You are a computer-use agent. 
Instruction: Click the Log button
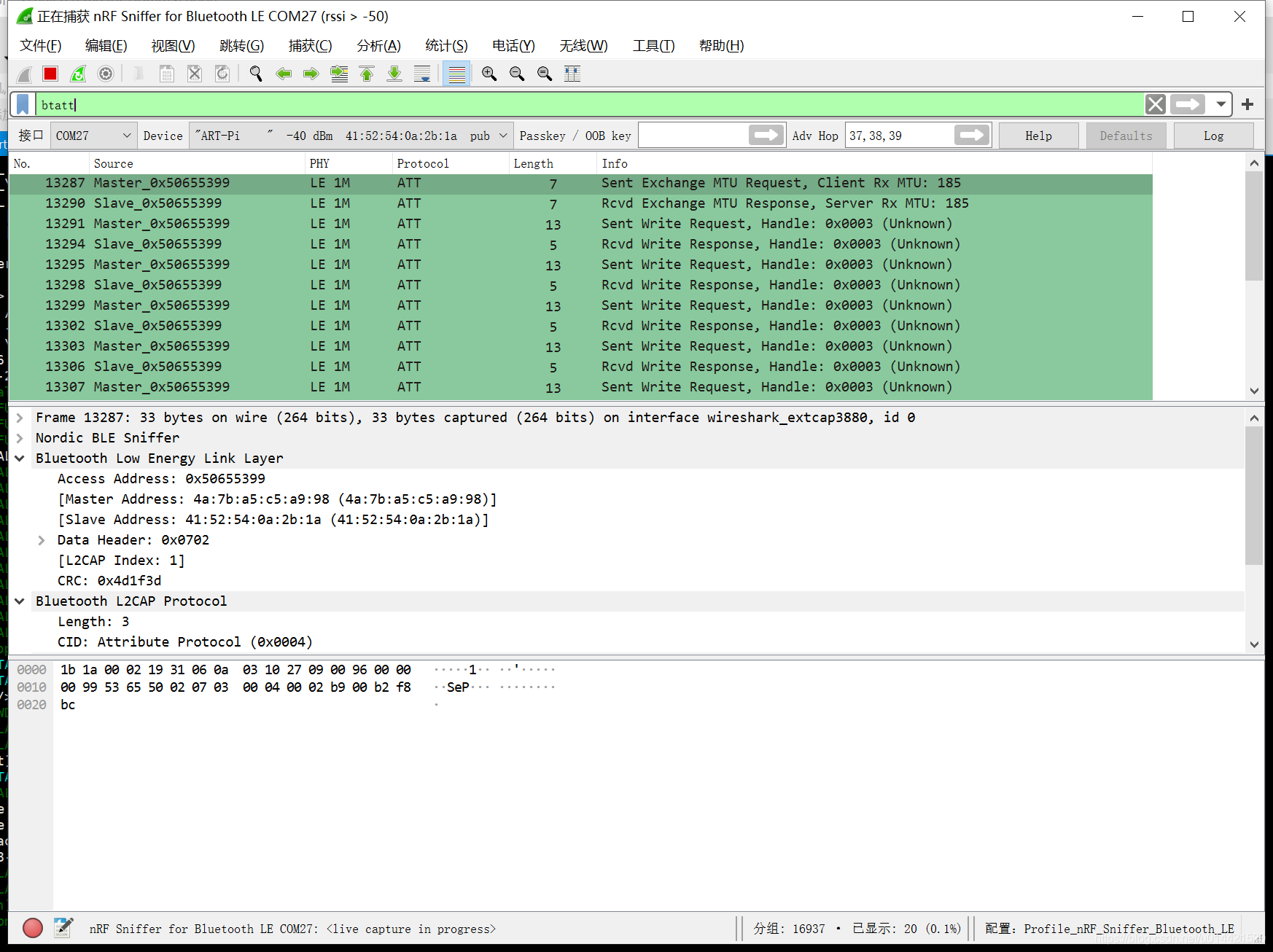(1213, 136)
